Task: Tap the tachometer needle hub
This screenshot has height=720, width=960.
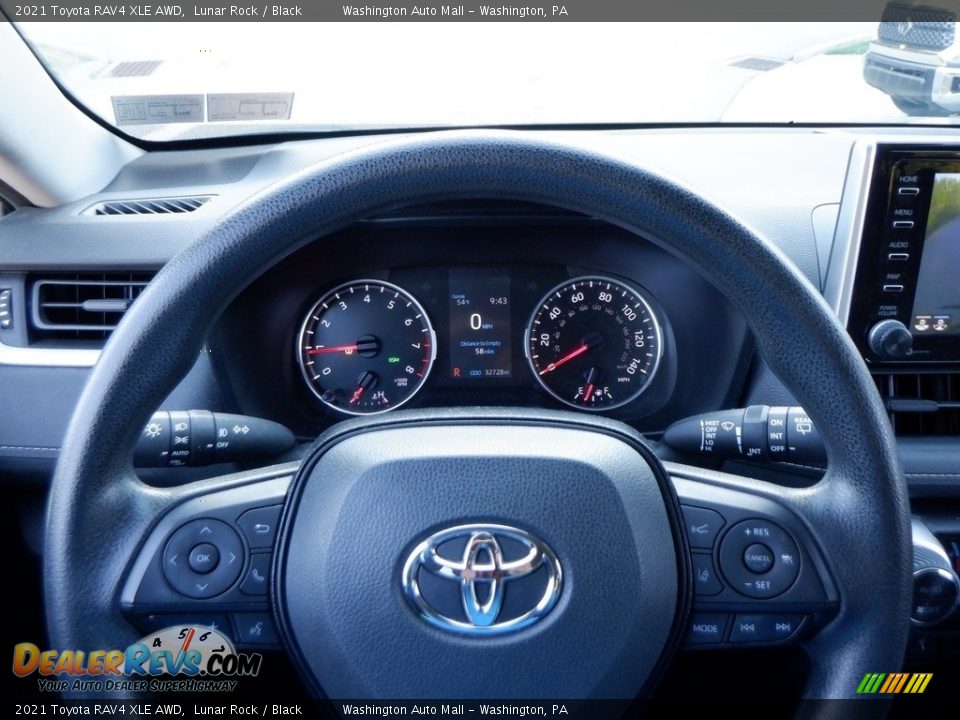Action: (x=367, y=346)
